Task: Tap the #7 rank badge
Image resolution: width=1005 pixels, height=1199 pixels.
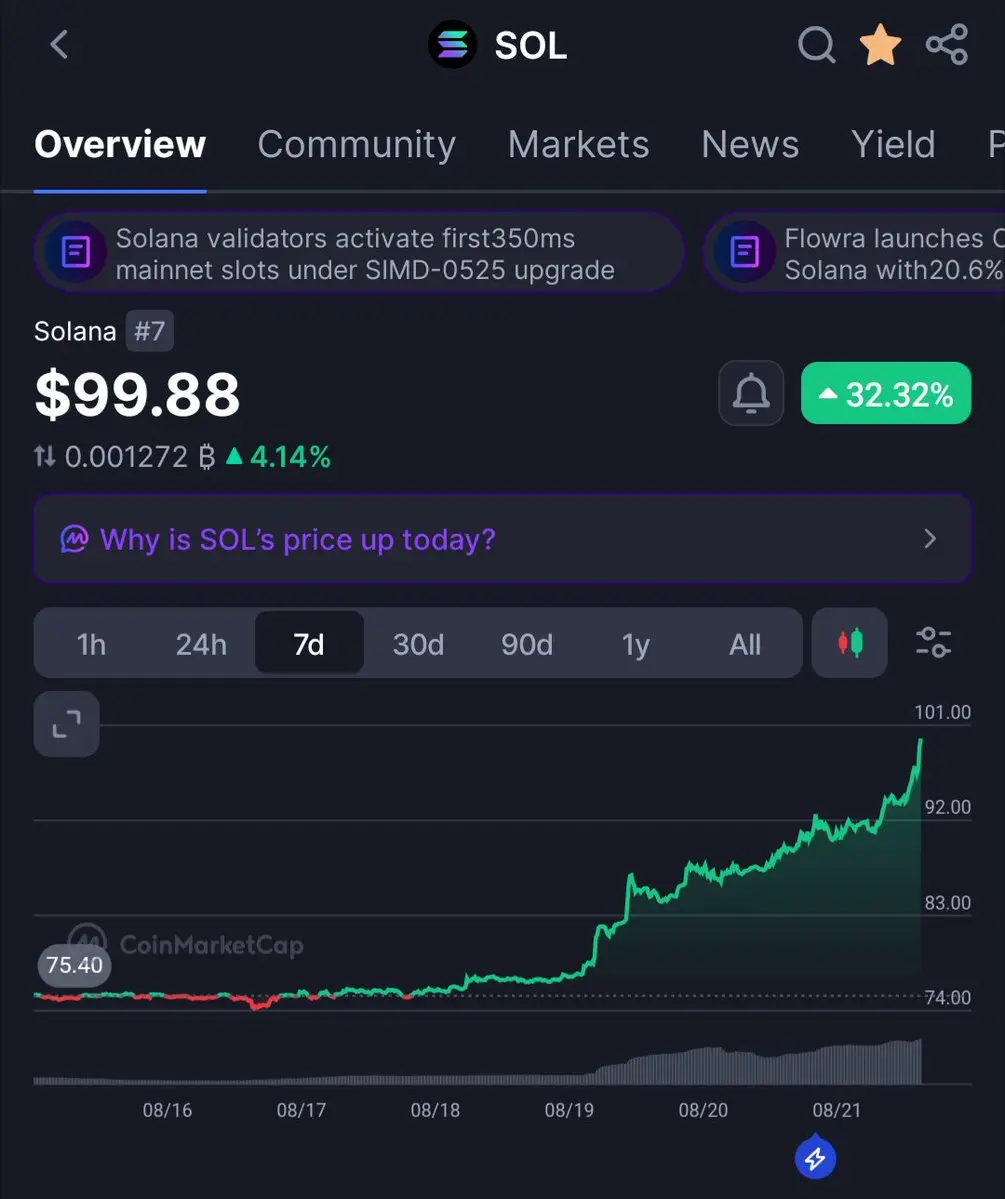Action: (150, 331)
